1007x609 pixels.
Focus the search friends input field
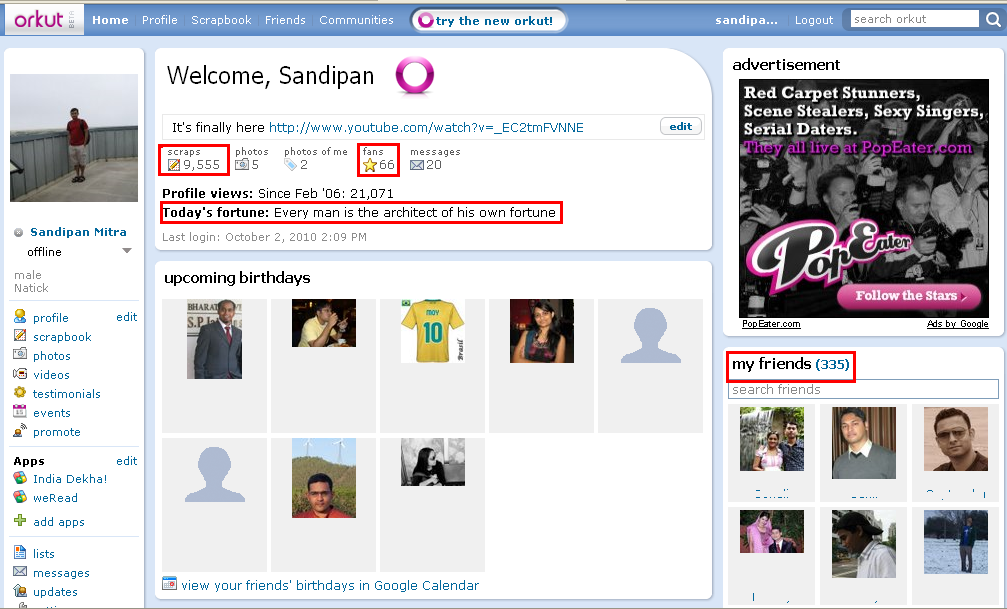(x=863, y=389)
